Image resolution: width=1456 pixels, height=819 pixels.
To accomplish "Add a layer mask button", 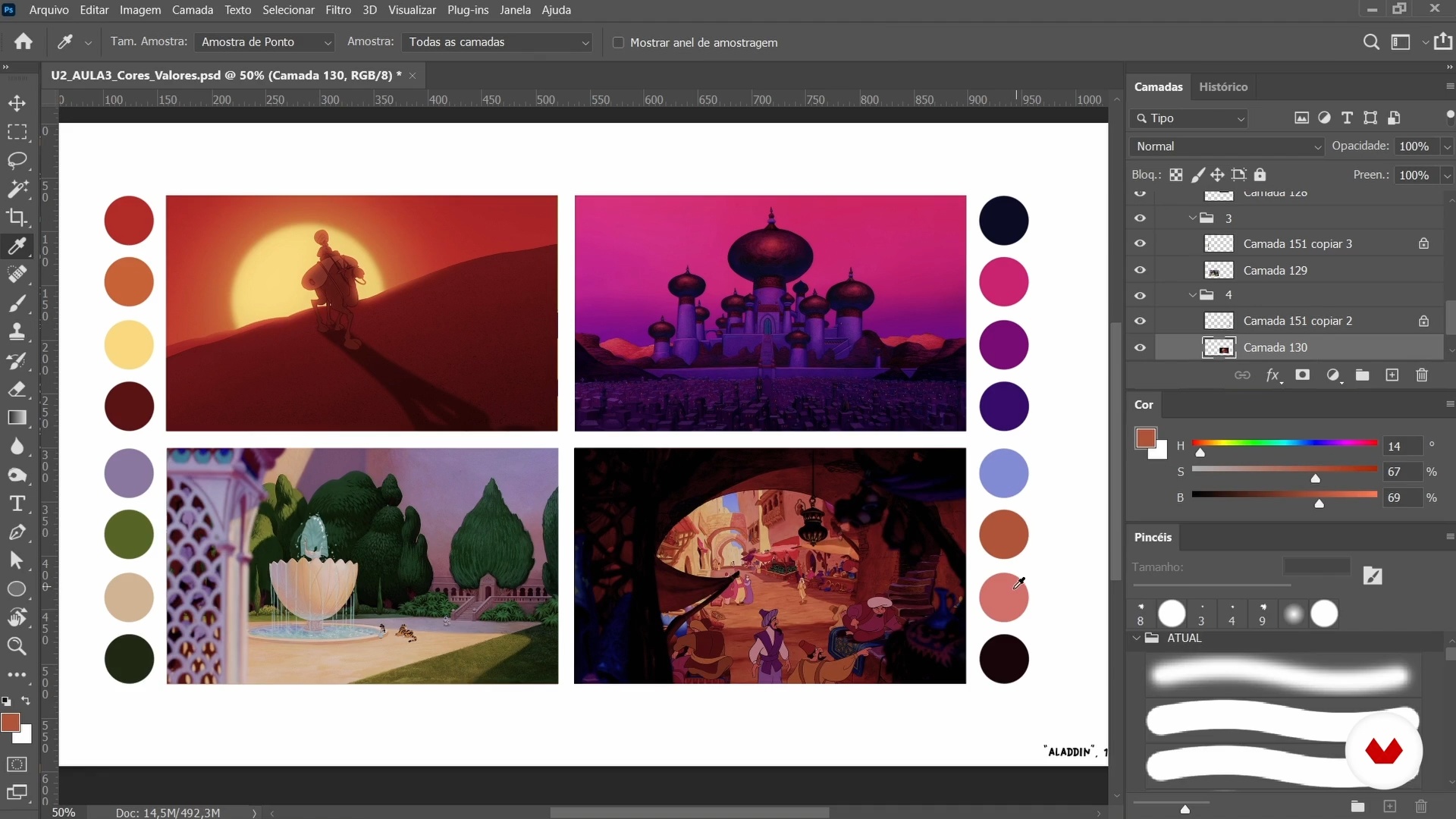I will [1303, 375].
